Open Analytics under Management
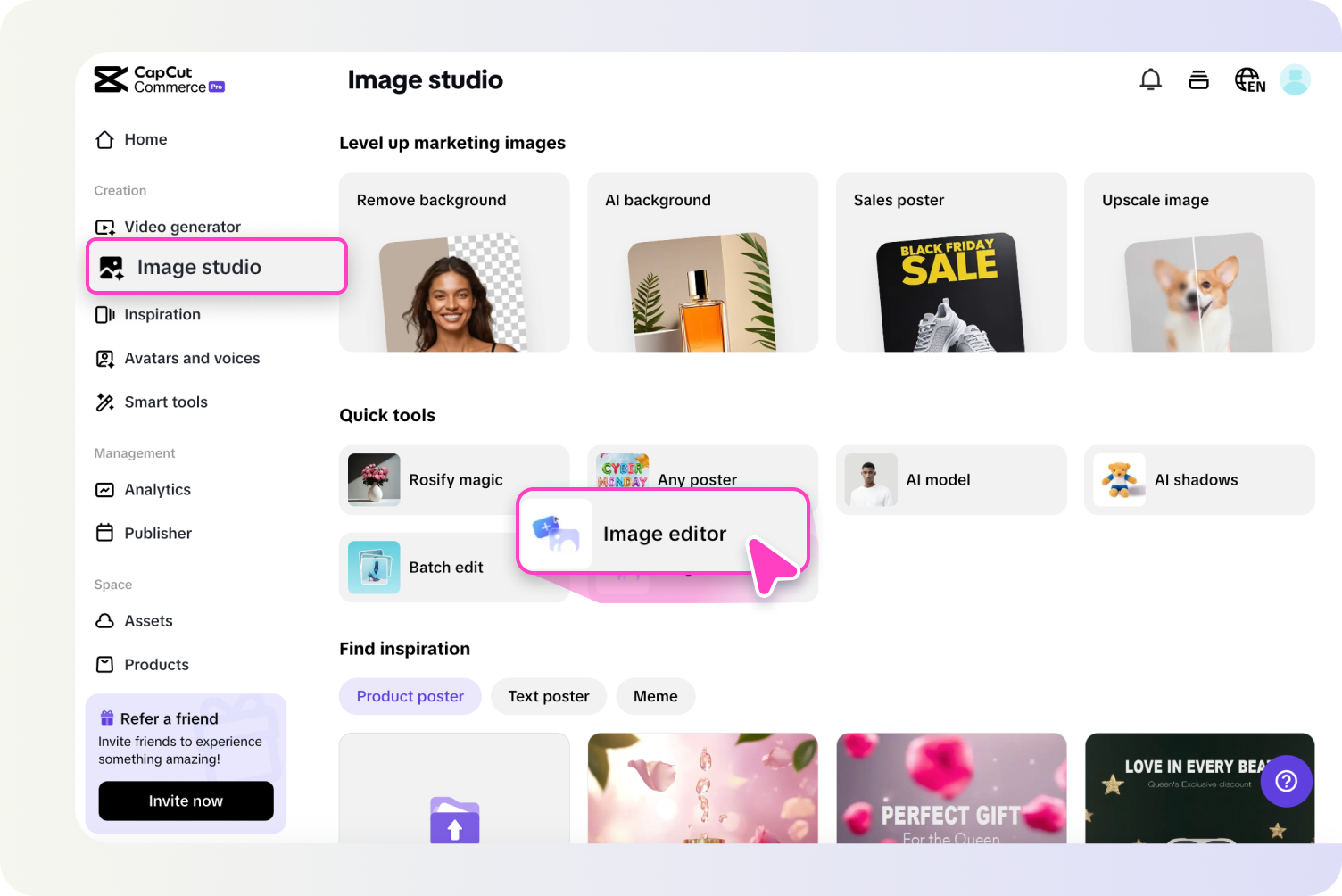This screenshot has height=896, width=1342. 157,489
